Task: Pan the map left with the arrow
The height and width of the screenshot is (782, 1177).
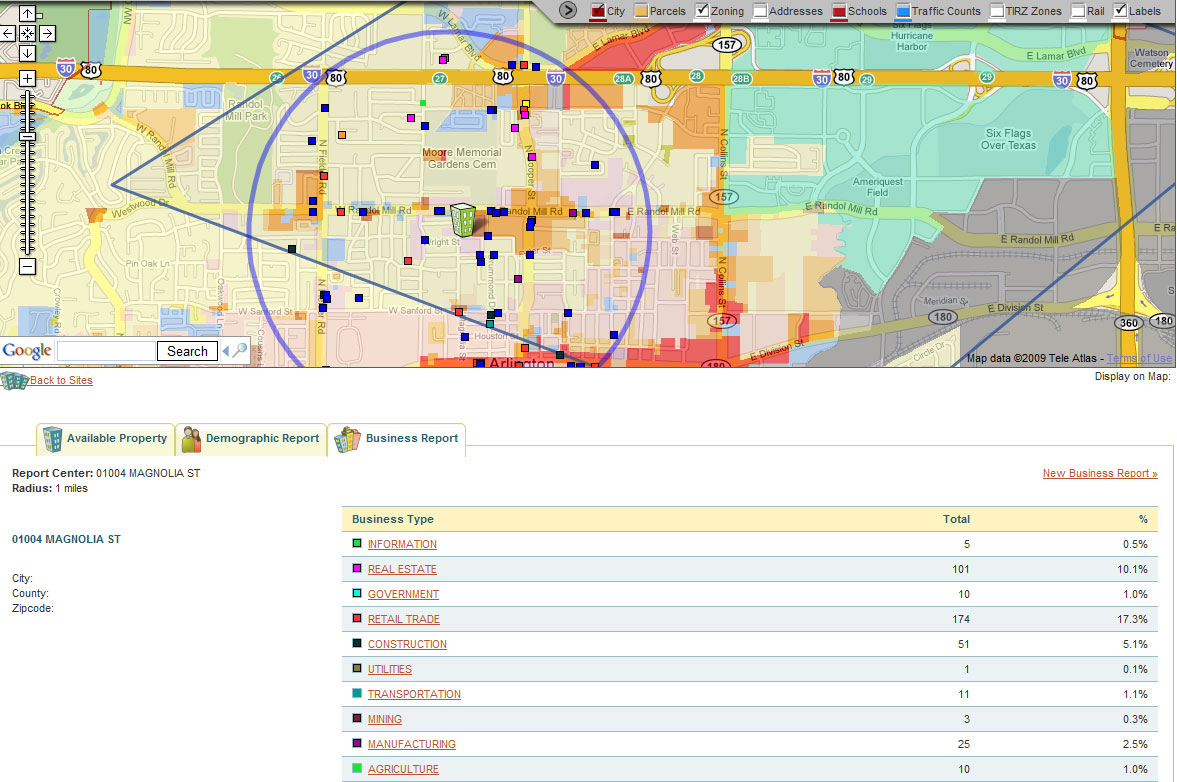Action: tap(8, 33)
